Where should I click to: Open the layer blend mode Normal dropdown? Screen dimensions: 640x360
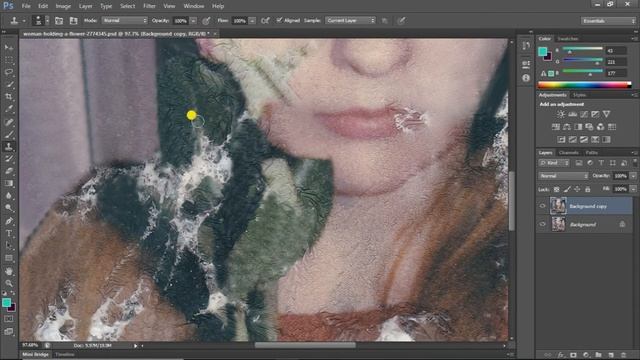point(563,176)
